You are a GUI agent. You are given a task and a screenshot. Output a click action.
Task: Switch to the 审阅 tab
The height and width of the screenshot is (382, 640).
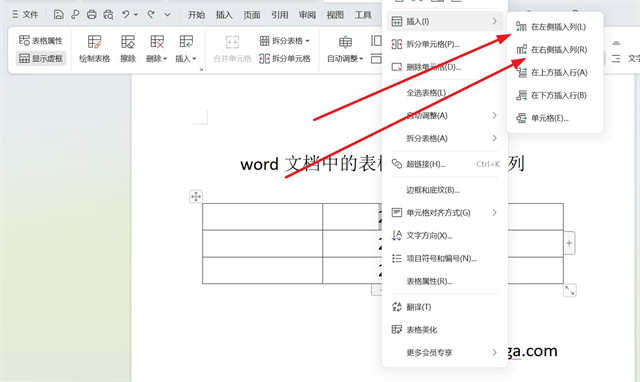point(307,15)
